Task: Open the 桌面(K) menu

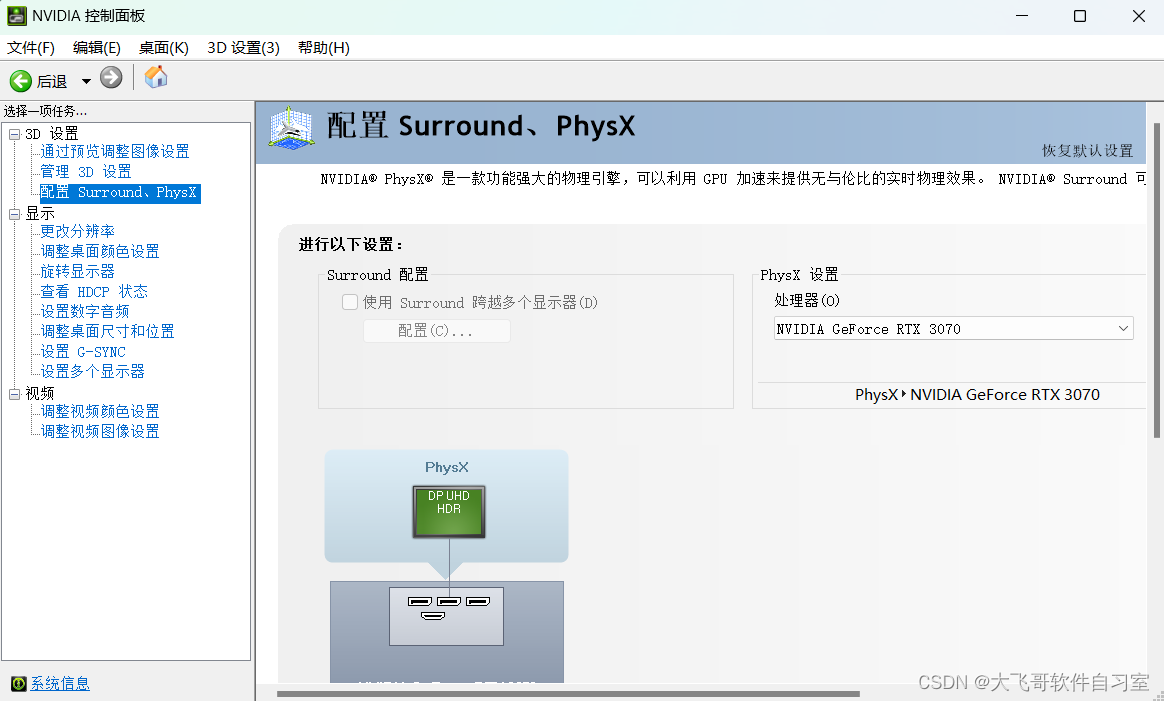Action: tap(163, 48)
